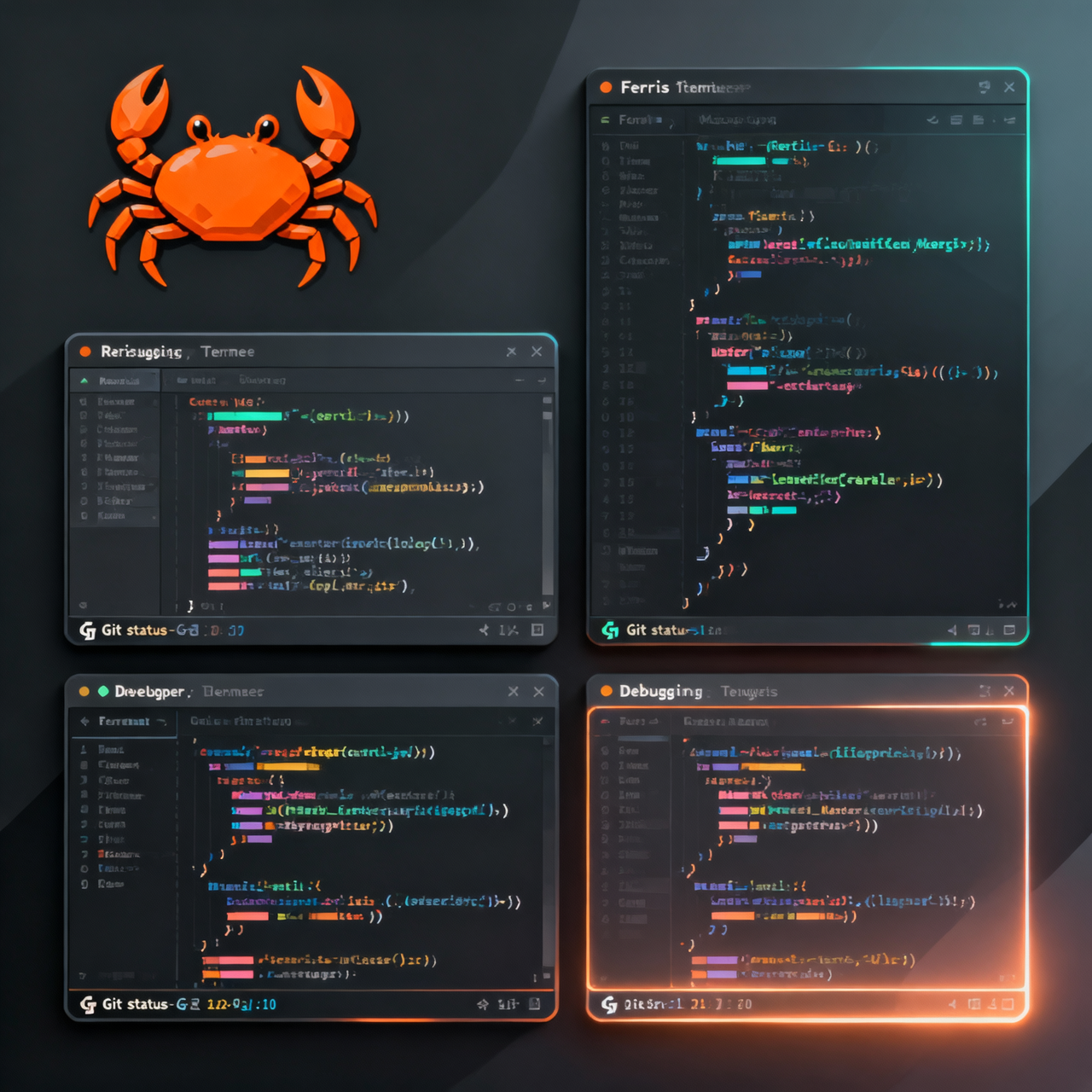Screen dimensions: 1092x1092
Task: Click the square icon at right of Rerisugging status bar
Action: coord(537,630)
